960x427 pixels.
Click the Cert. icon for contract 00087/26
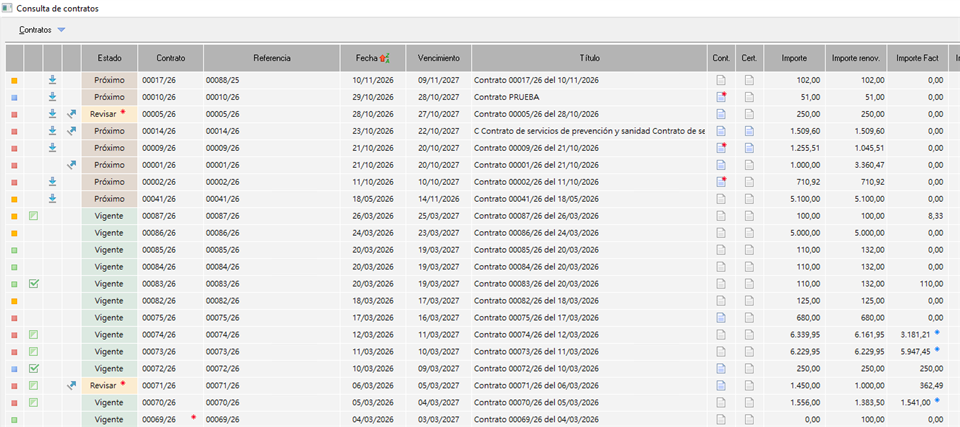tap(749, 216)
